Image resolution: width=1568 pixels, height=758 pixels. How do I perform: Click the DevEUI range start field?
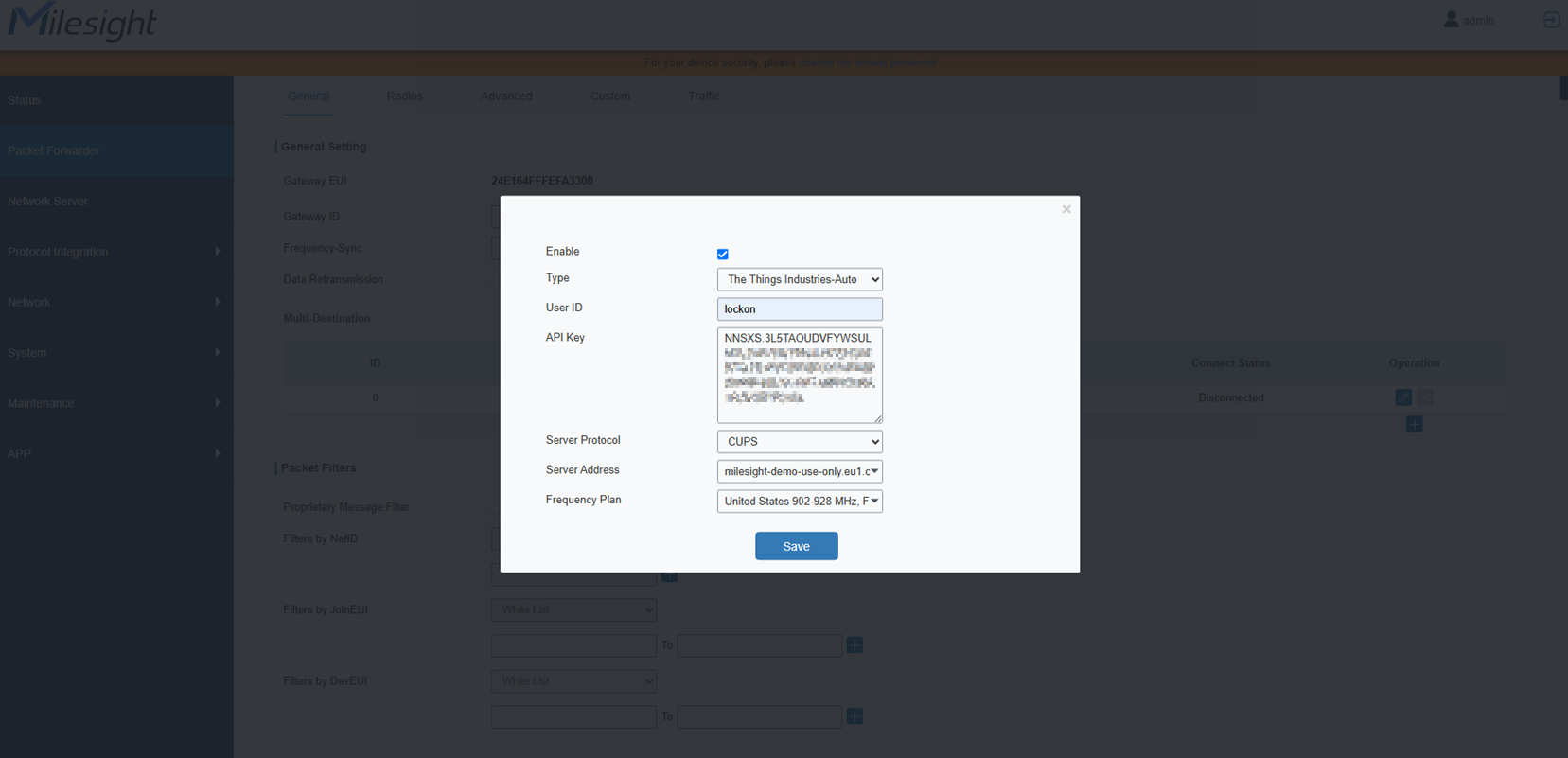(573, 717)
